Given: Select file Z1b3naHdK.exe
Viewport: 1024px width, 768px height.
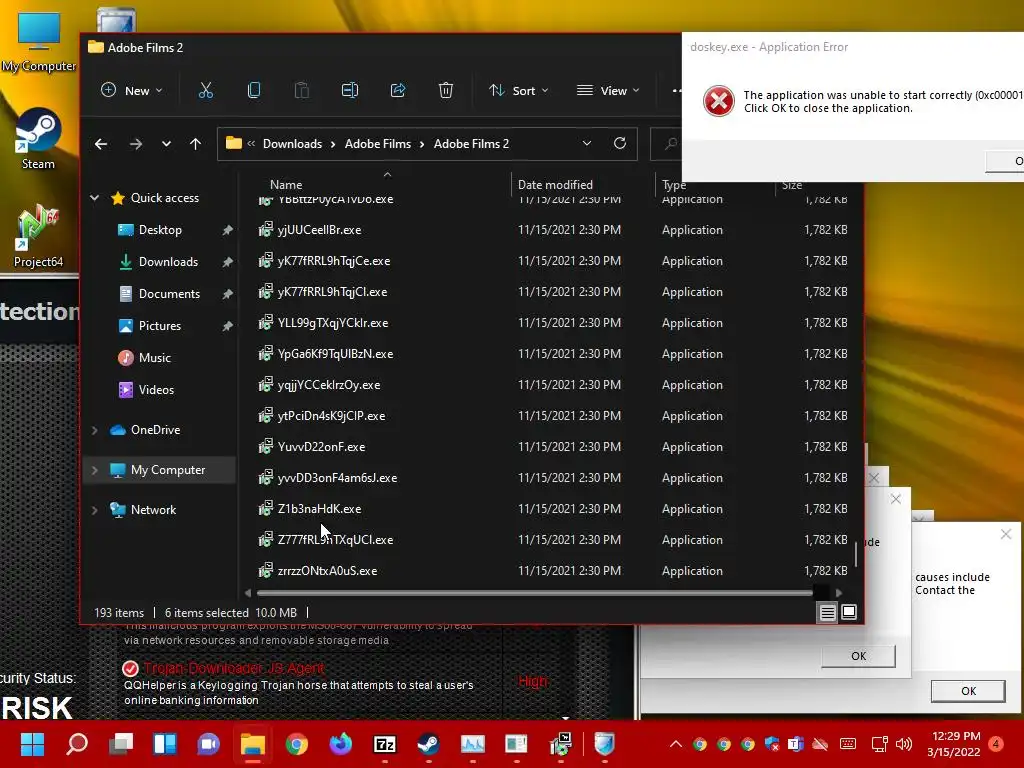Looking at the screenshot, I should click(319, 509).
